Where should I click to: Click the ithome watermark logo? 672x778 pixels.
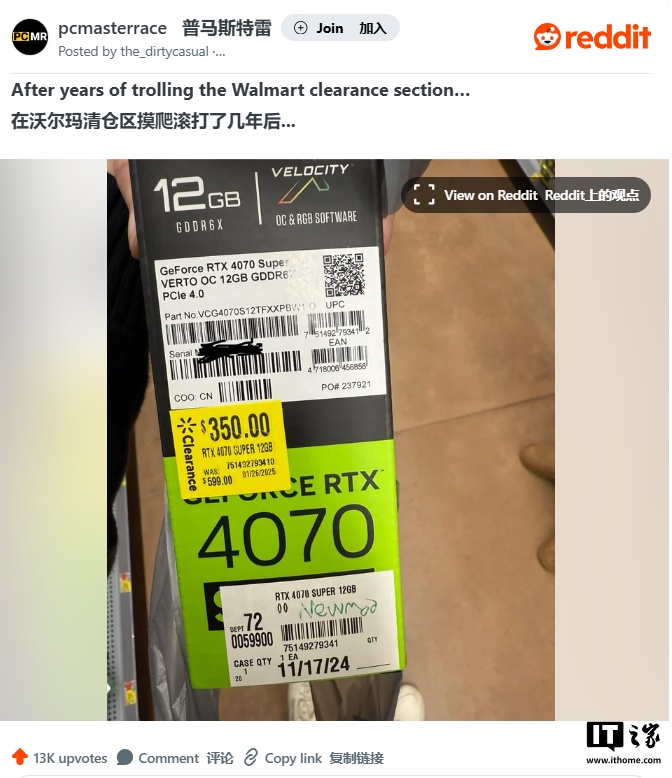pos(623,743)
